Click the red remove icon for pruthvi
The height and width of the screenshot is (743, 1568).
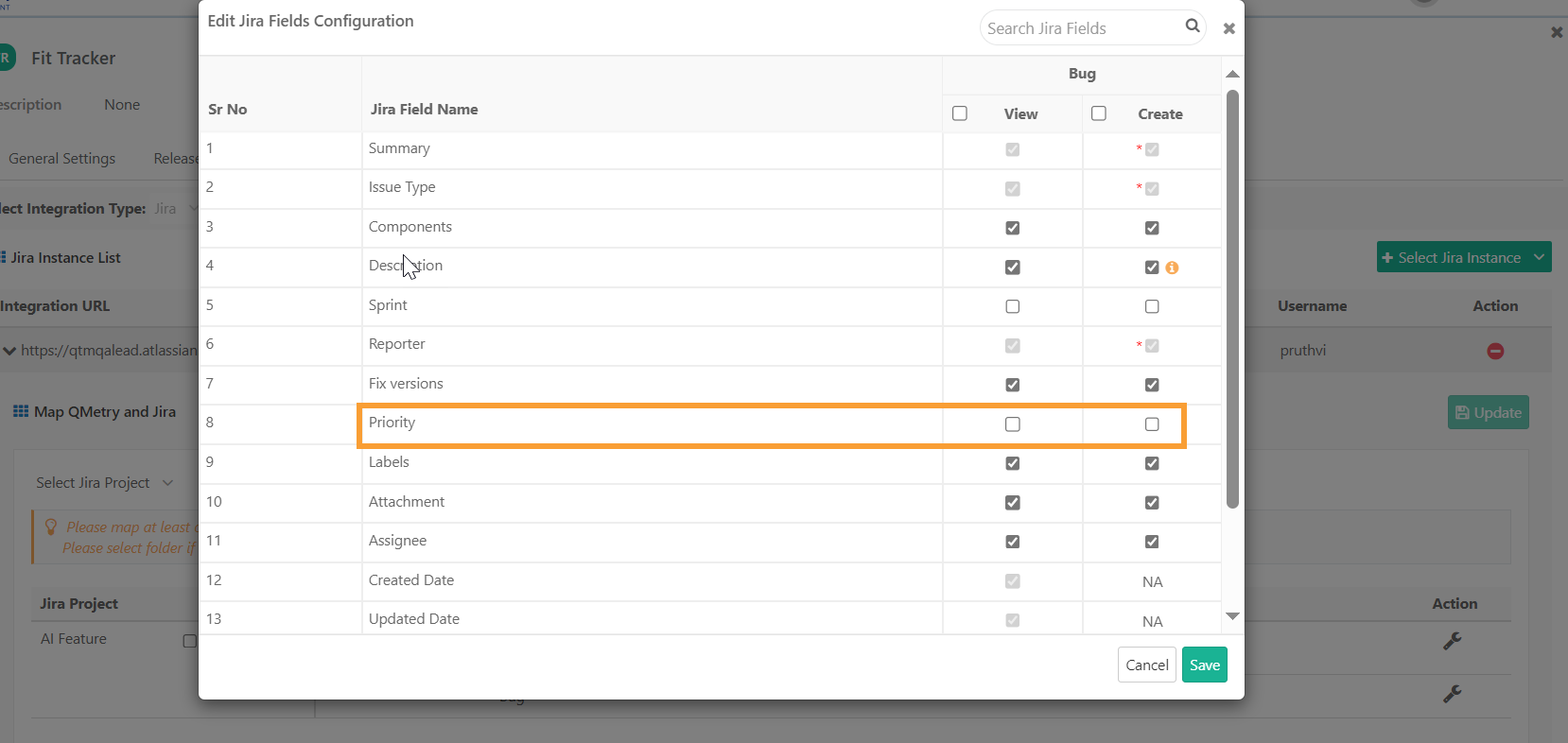coord(1495,351)
